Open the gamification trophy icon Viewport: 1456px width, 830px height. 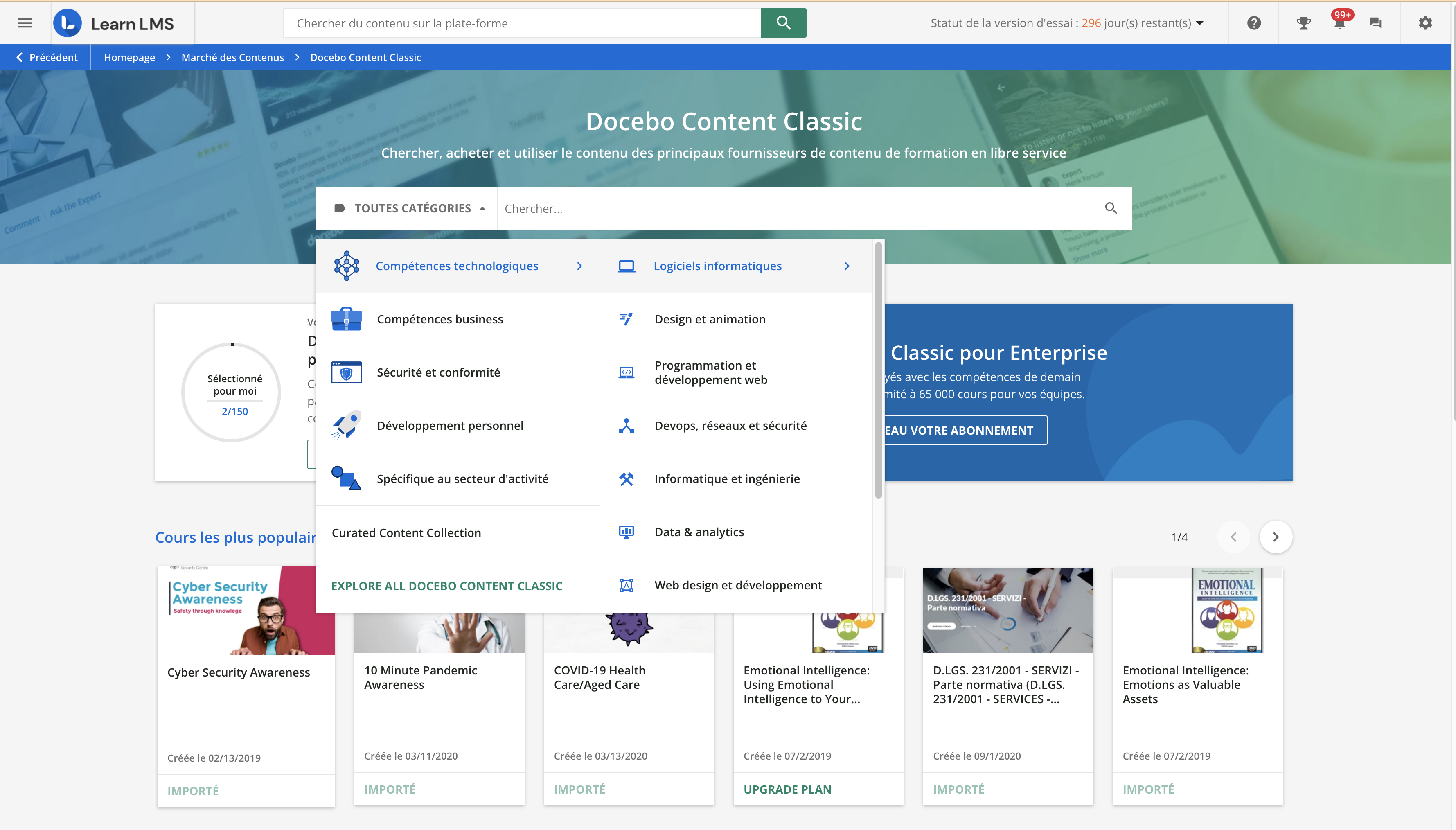(1303, 23)
